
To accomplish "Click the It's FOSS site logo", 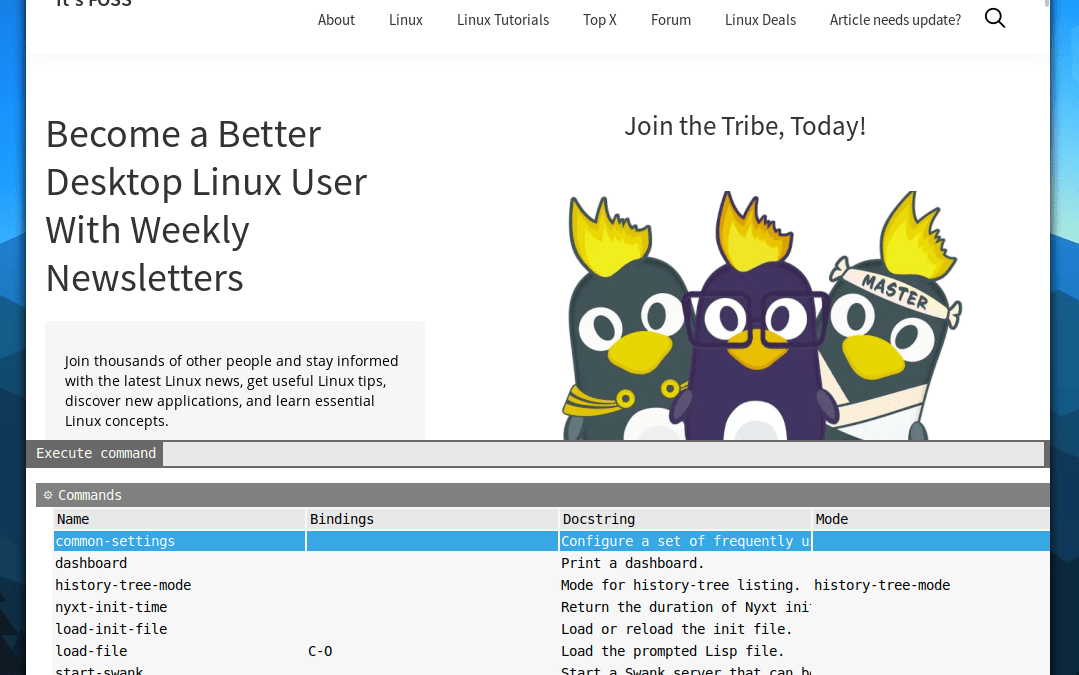I will (x=93, y=4).
